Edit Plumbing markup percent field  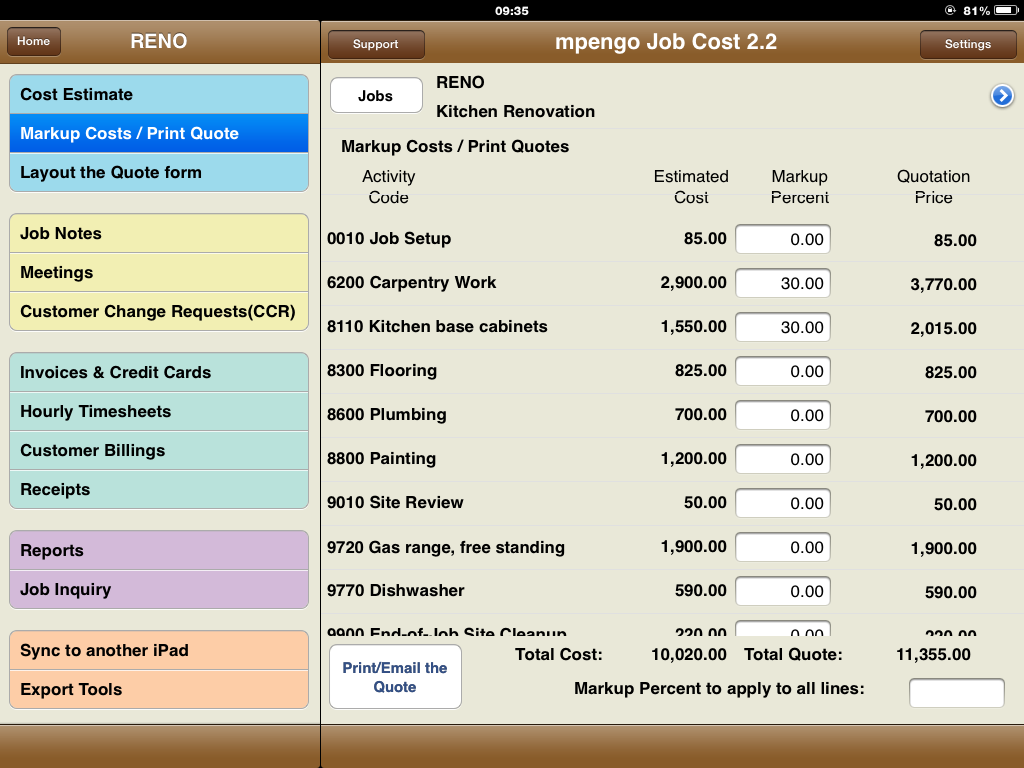click(782, 415)
